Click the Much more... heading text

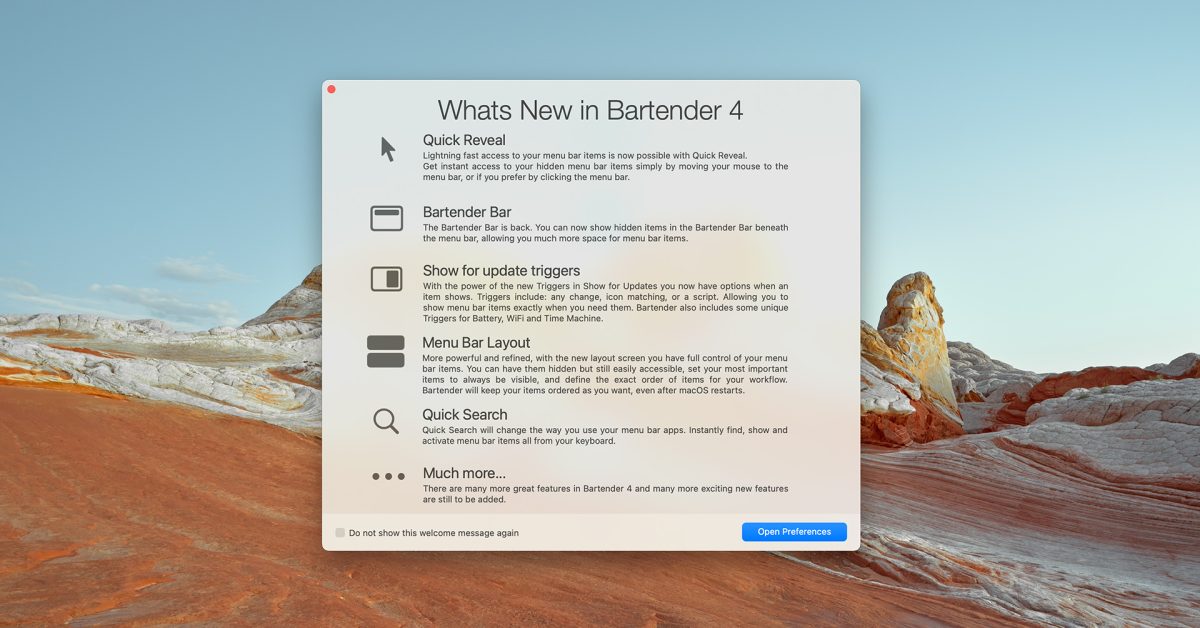point(463,472)
